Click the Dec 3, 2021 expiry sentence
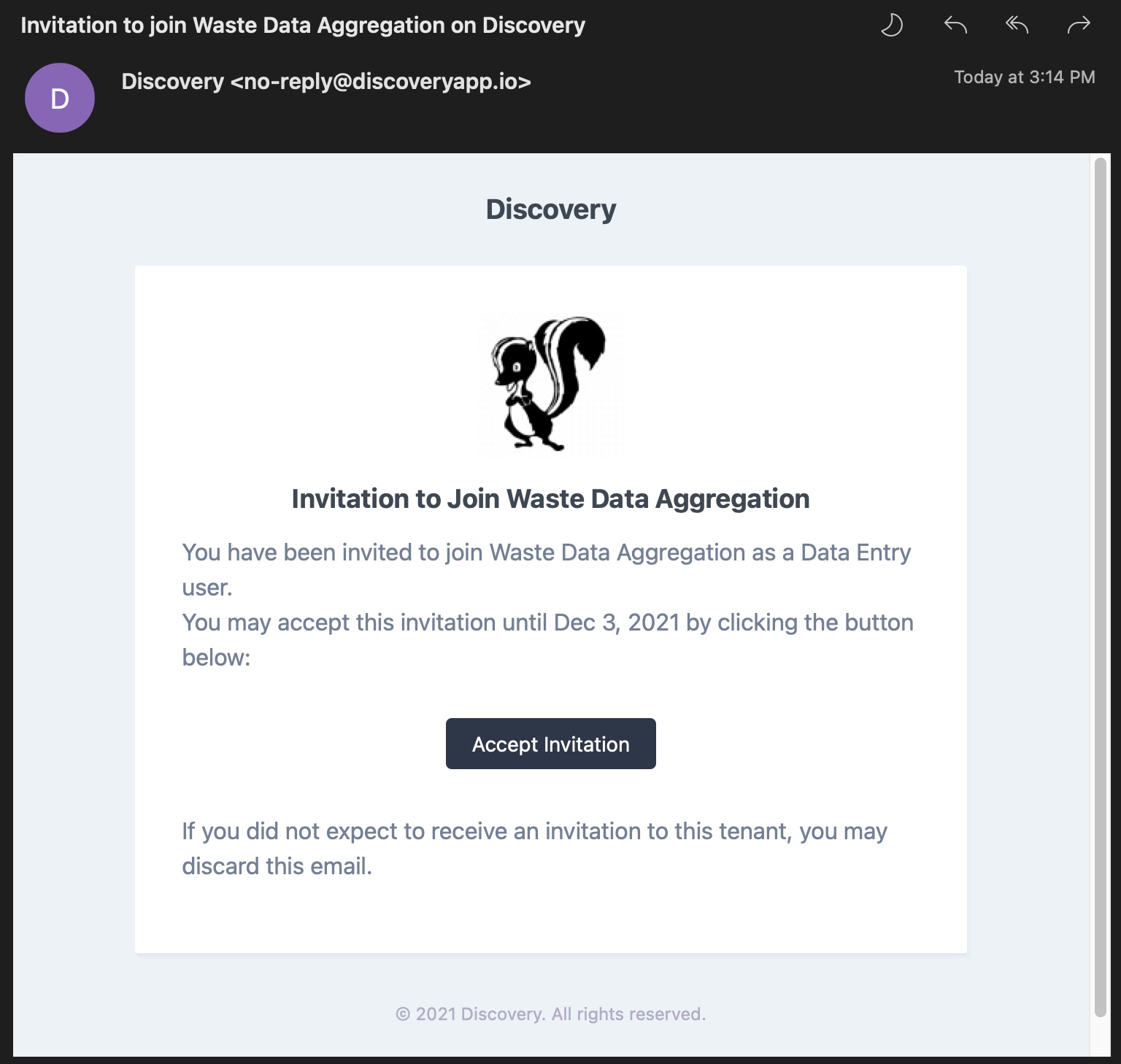This screenshot has height=1064, width=1121. 548,640
